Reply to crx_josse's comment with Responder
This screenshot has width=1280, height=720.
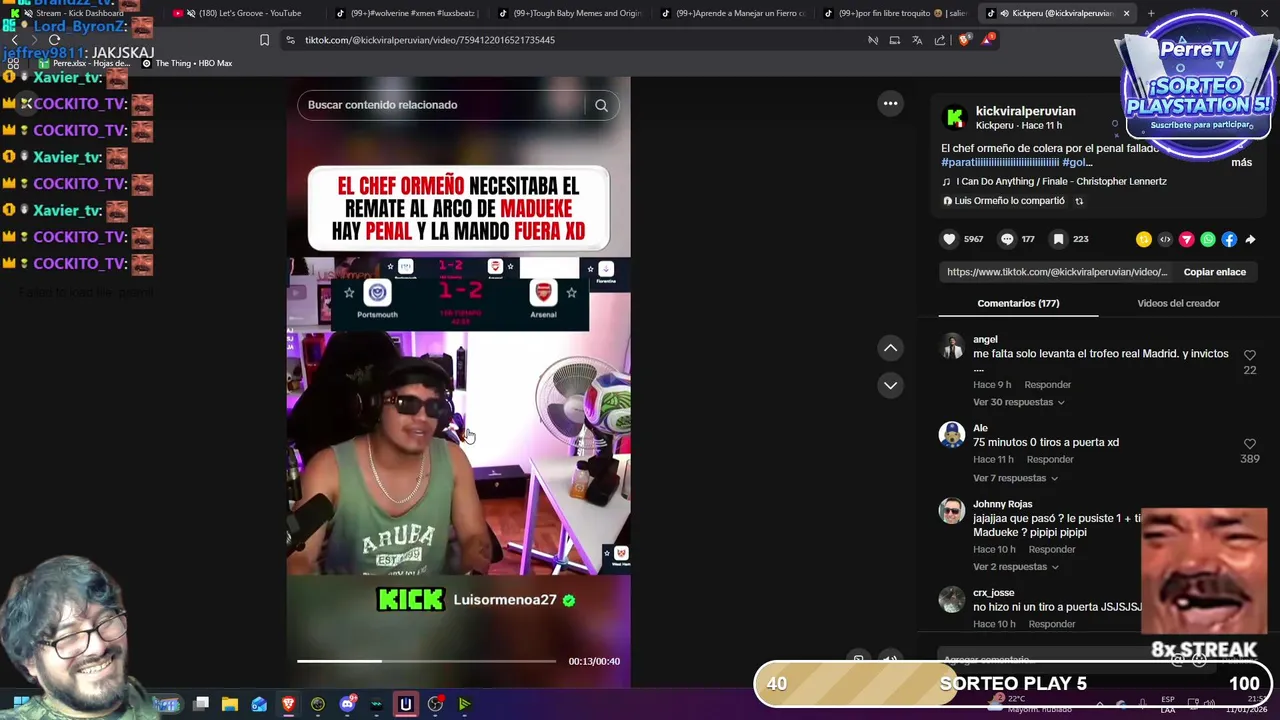(x=1051, y=624)
